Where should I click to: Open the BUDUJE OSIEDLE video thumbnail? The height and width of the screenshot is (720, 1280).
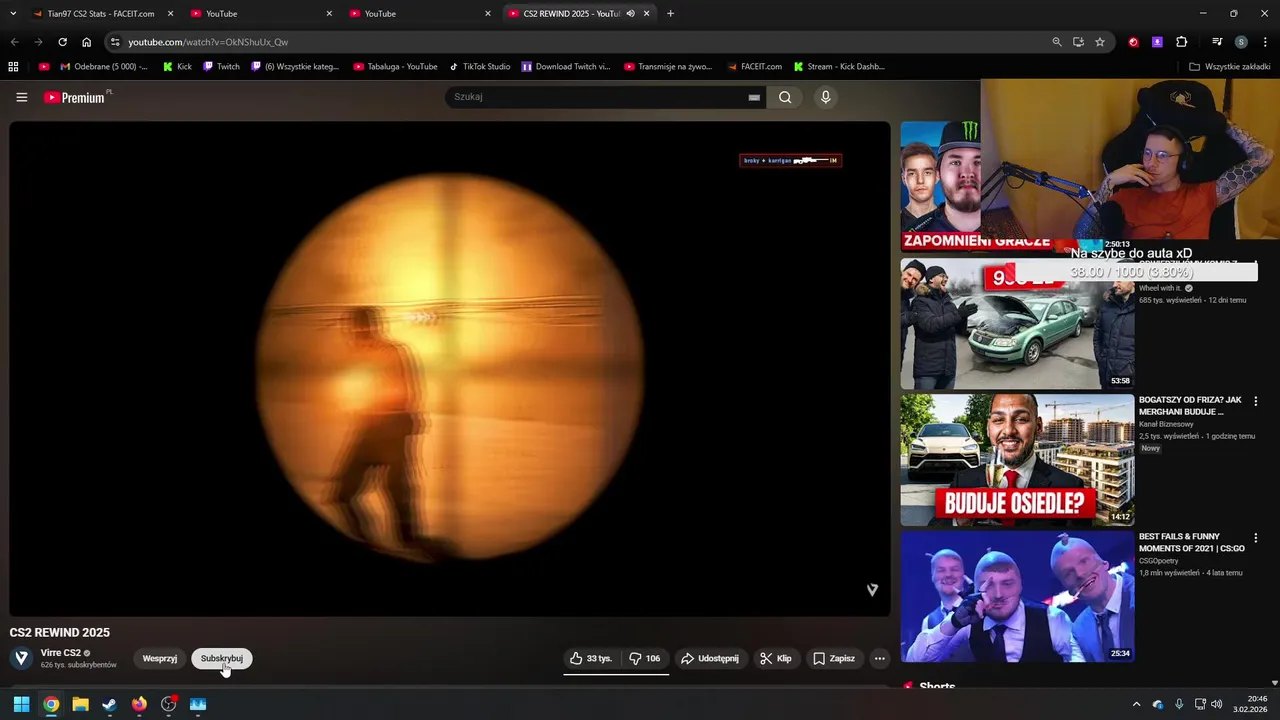[1017, 460]
